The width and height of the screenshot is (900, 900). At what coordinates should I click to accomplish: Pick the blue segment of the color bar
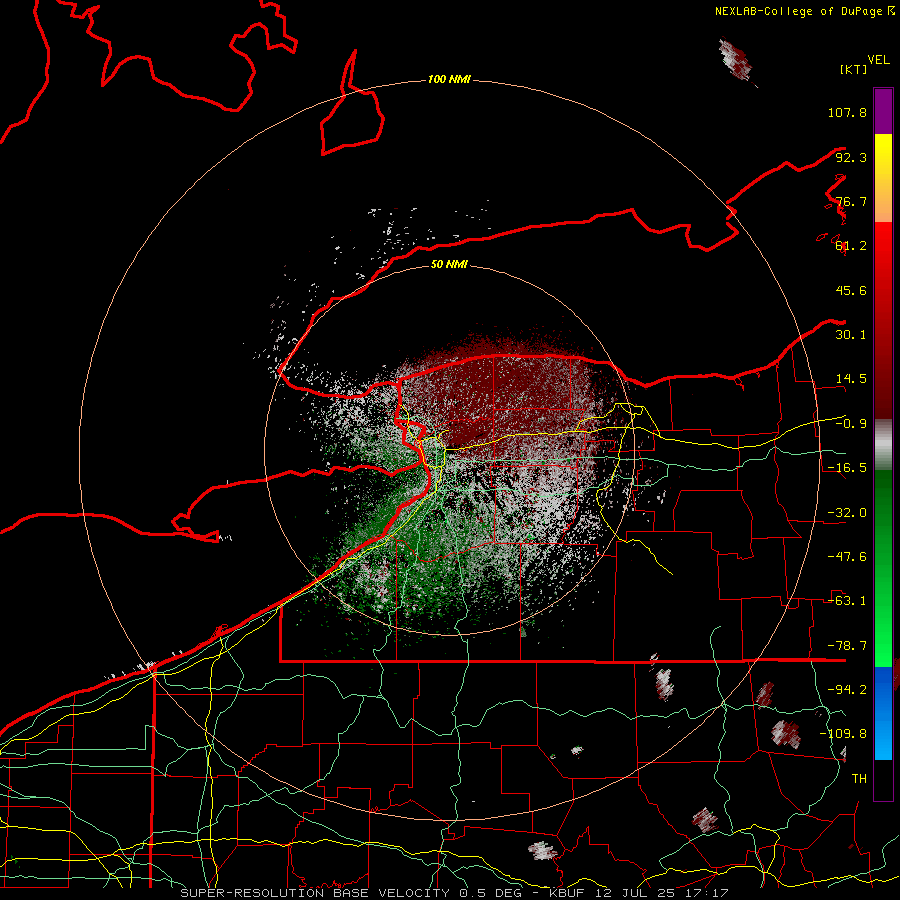(883, 713)
